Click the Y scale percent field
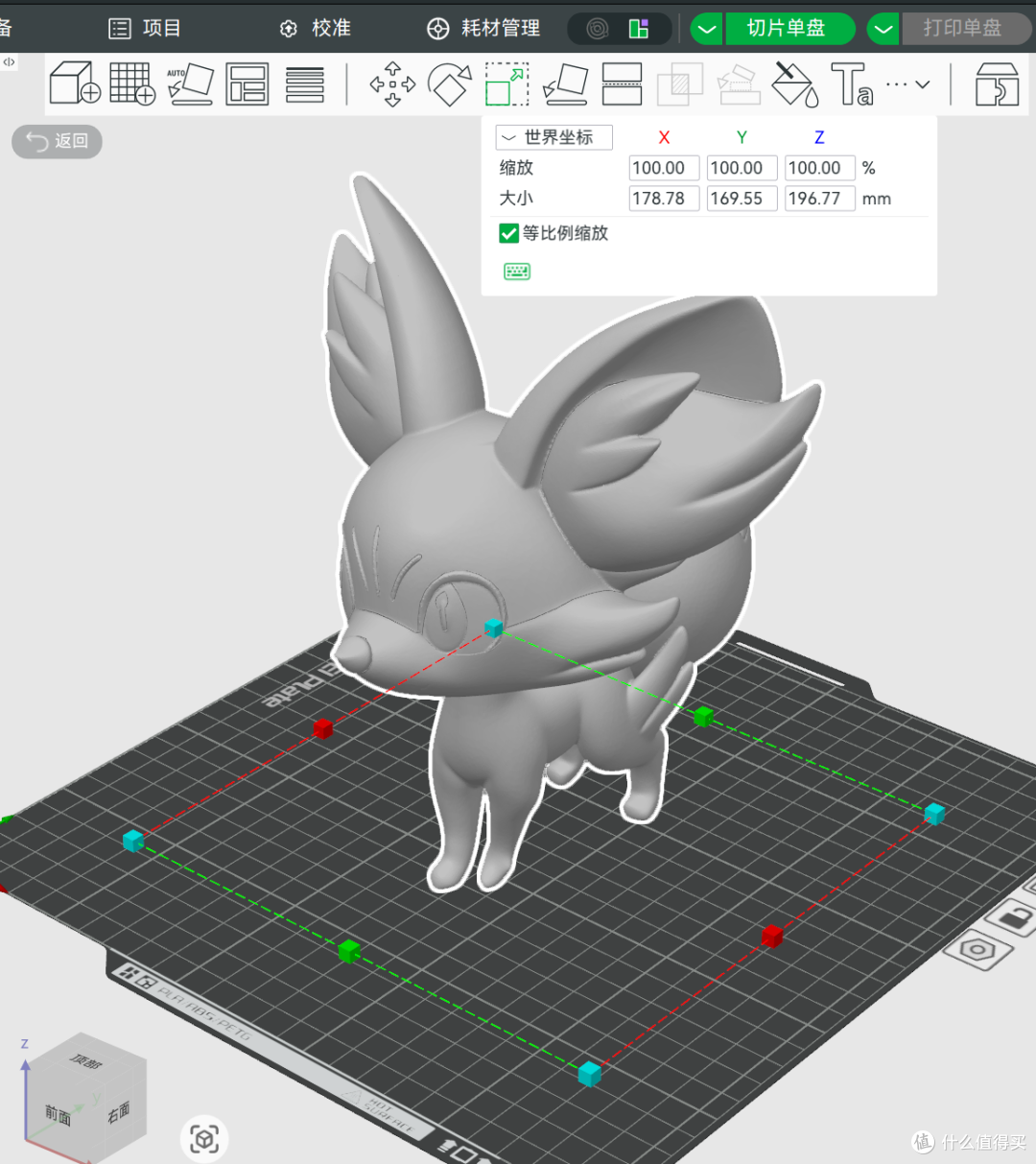 pos(742,168)
